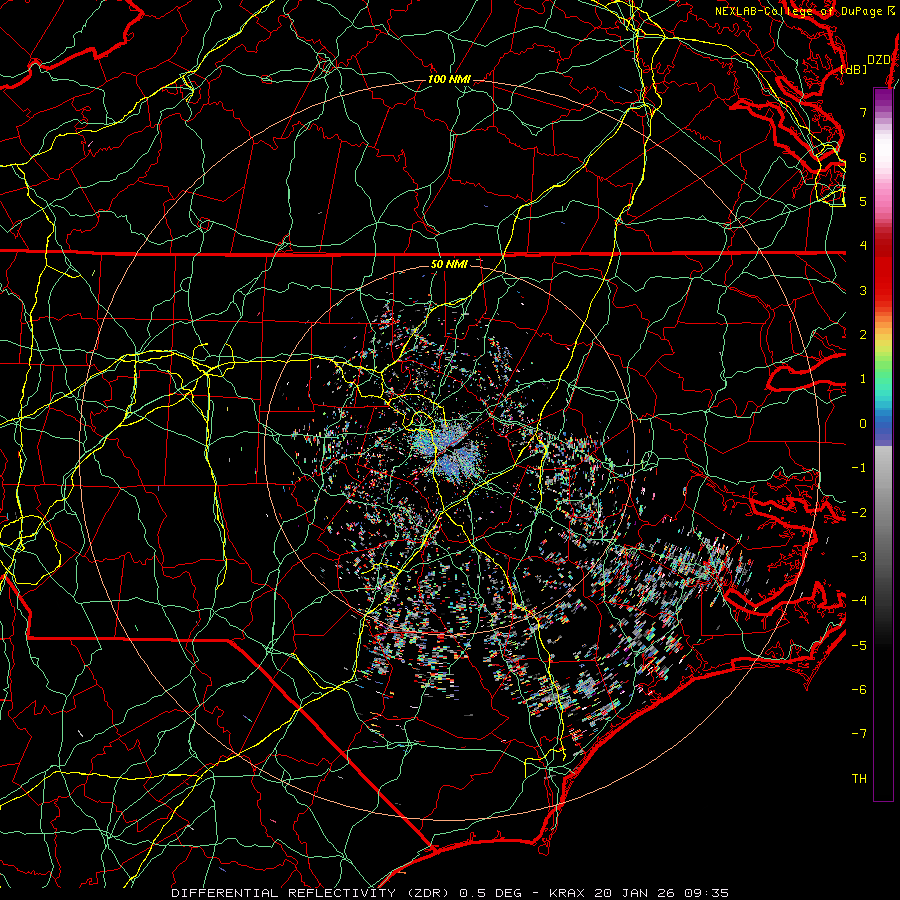900x900 pixels.
Task: Click the -3 value on the color scale
Action: point(859,557)
